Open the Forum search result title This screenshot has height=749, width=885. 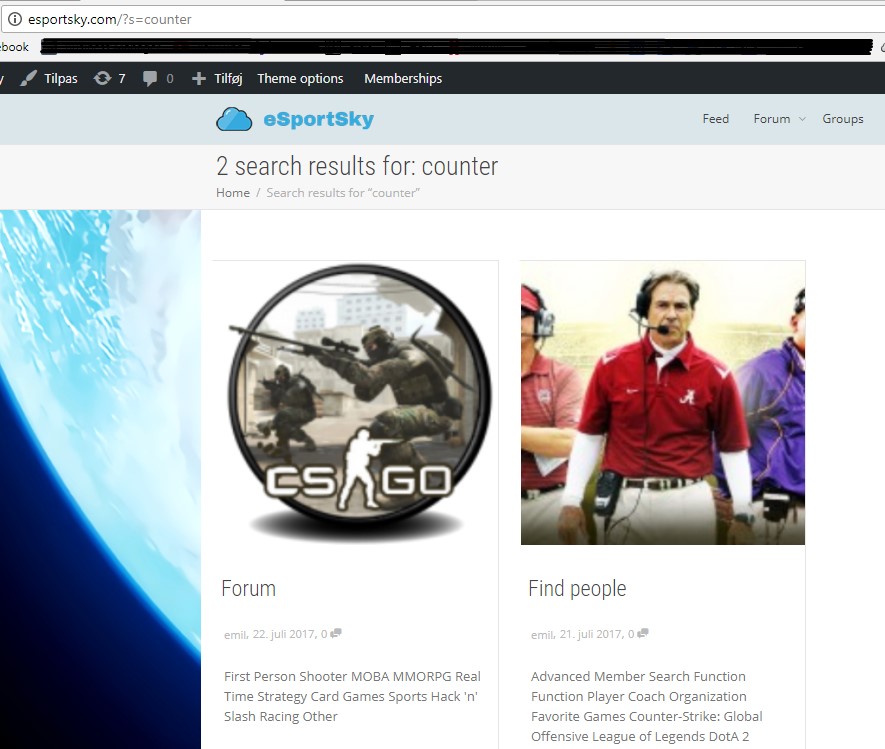[248, 588]
